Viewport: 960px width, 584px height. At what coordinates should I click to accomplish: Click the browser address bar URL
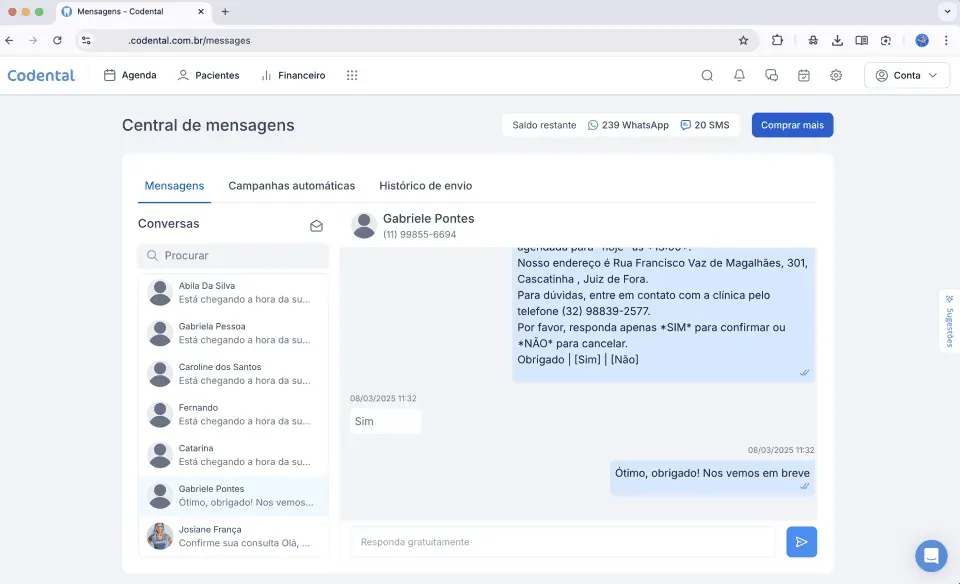189,40
